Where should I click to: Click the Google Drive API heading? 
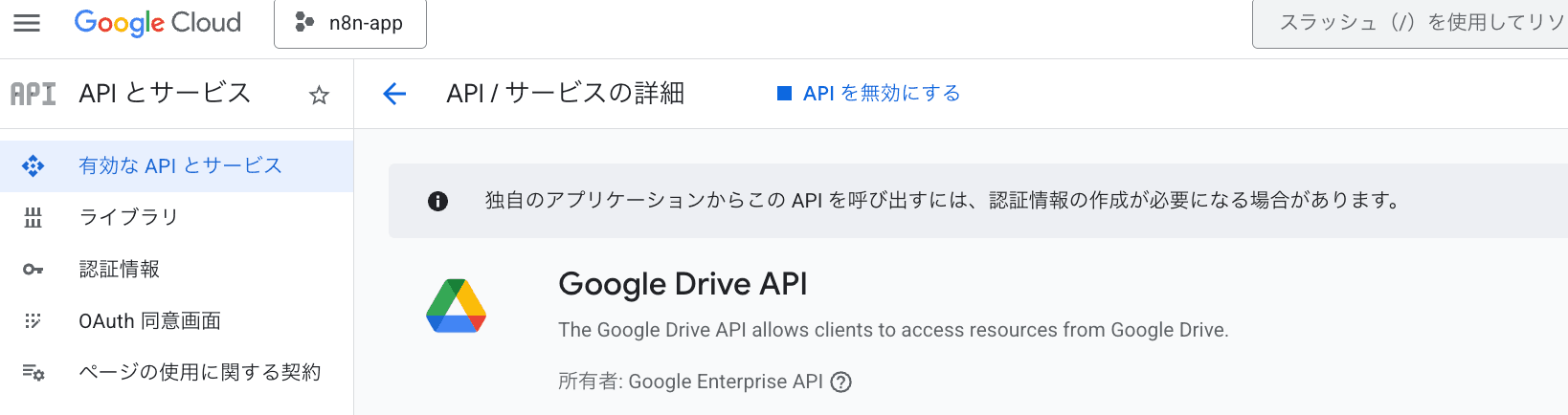(x=683, y=284)
